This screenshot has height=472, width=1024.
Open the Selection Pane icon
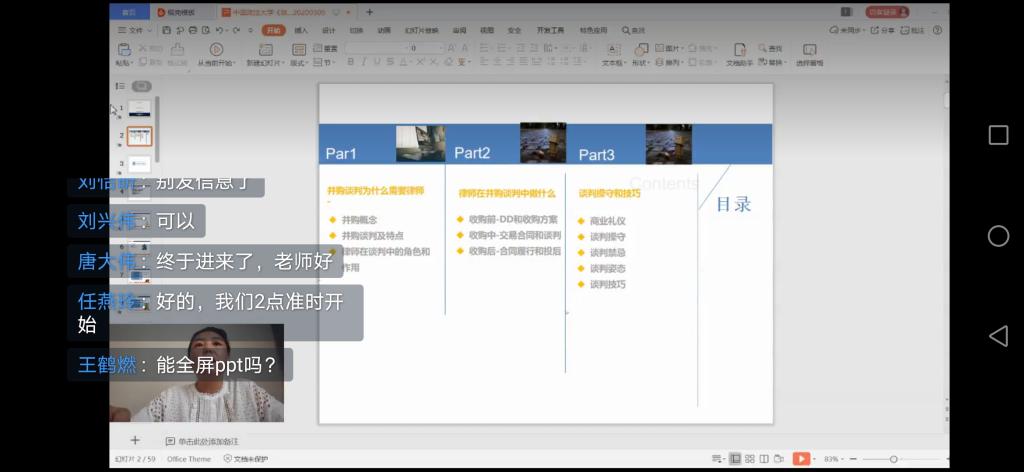pos(809,50)
